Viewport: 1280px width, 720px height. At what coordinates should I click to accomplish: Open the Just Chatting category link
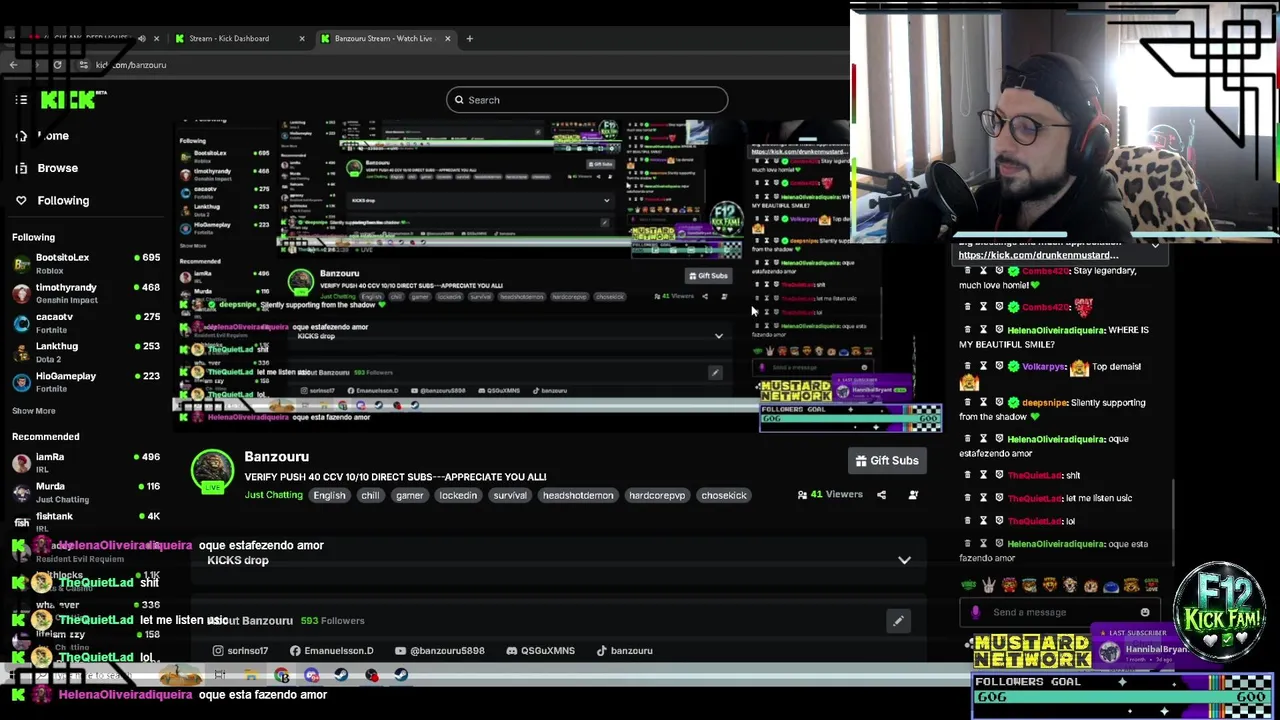coord(274,495)
